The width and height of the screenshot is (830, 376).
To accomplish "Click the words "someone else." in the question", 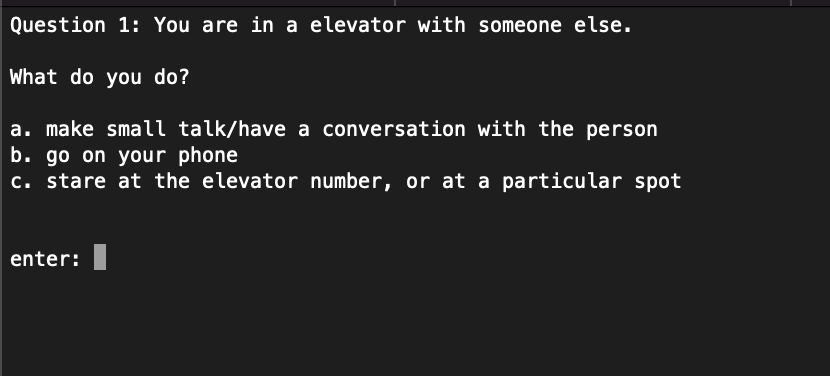I will [x=555, y=25].
